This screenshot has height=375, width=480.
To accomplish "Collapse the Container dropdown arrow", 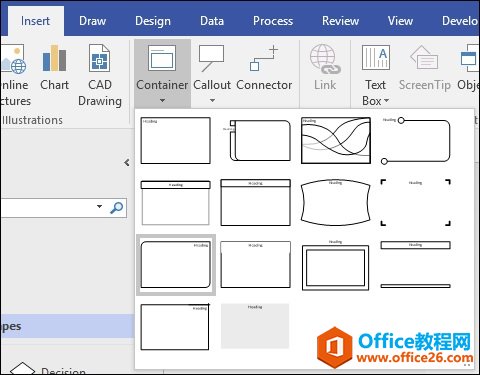I will pyautogui.click(x=162, y=100).
